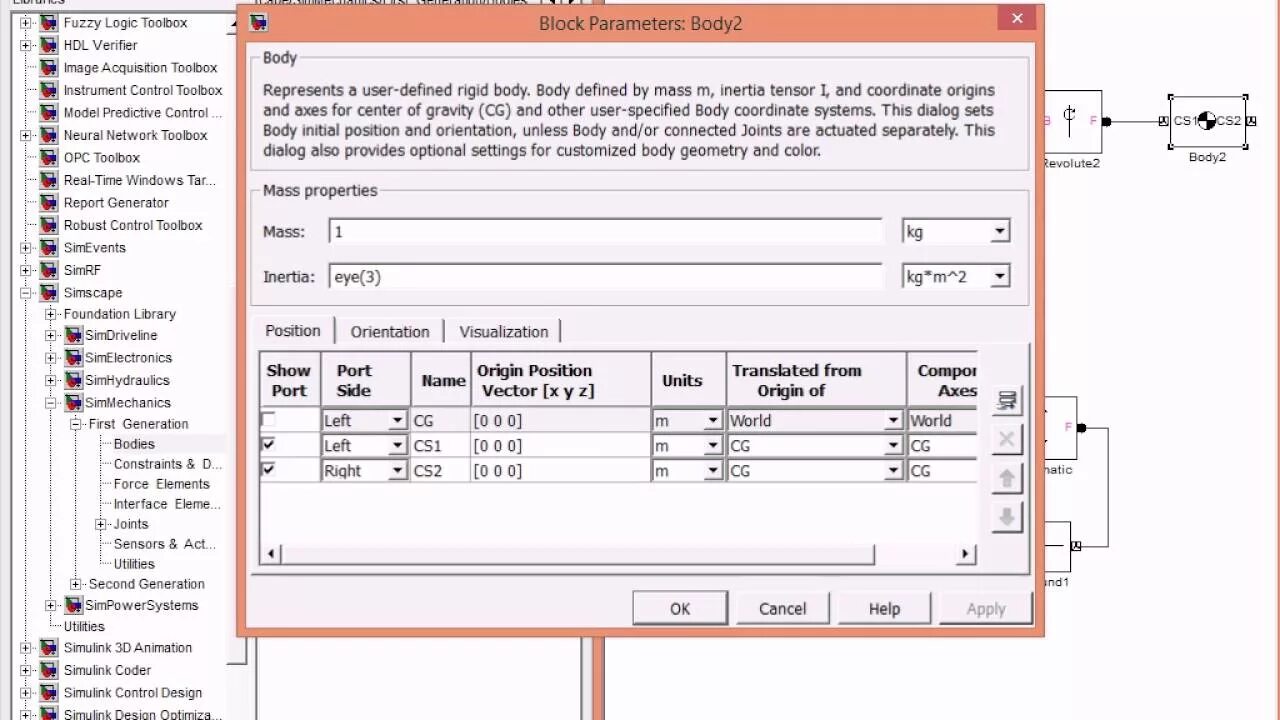This screenshot has width=1280, height=720.
Task: Click the SimPowerSystems library icon
Action: click(73, 605)
